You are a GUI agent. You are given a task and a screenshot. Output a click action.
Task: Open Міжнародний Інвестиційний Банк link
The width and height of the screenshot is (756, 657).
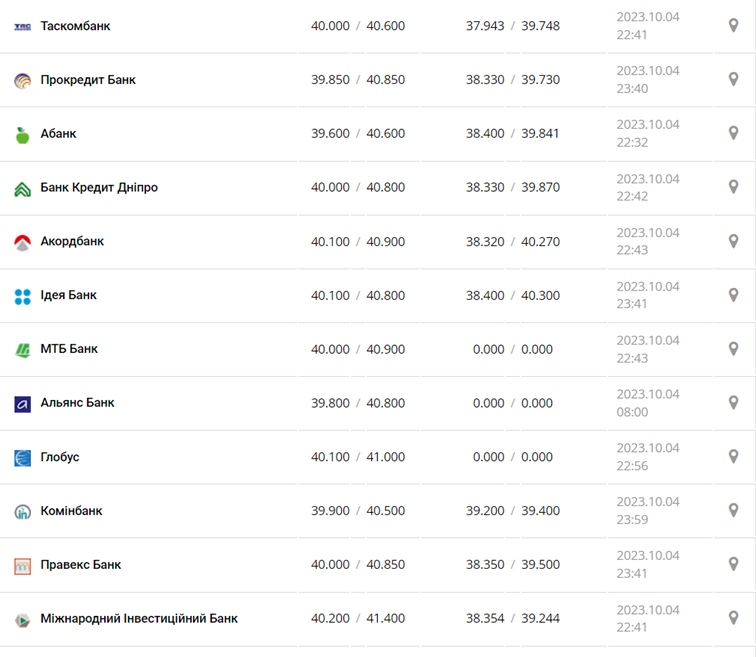coord(139,619)
